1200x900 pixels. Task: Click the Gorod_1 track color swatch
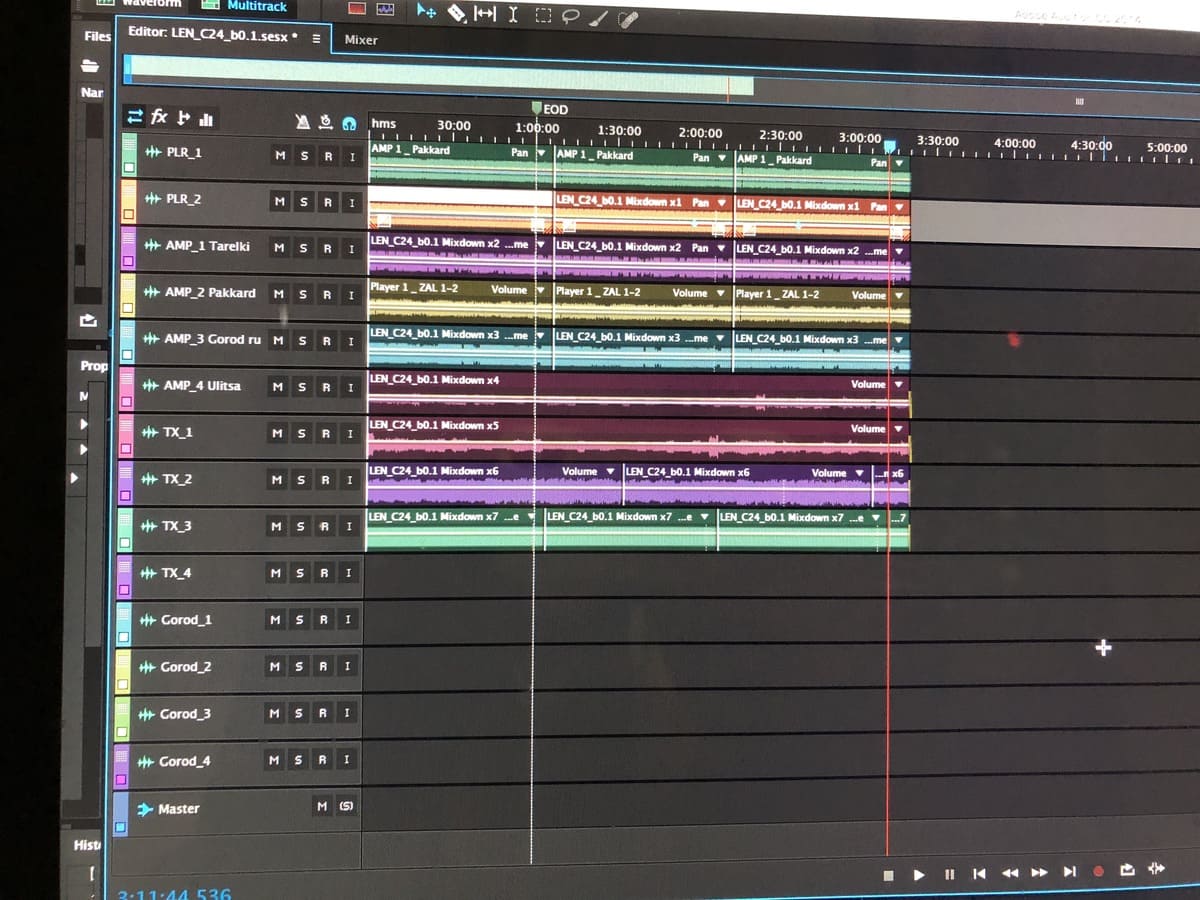[x=124, y=619]
